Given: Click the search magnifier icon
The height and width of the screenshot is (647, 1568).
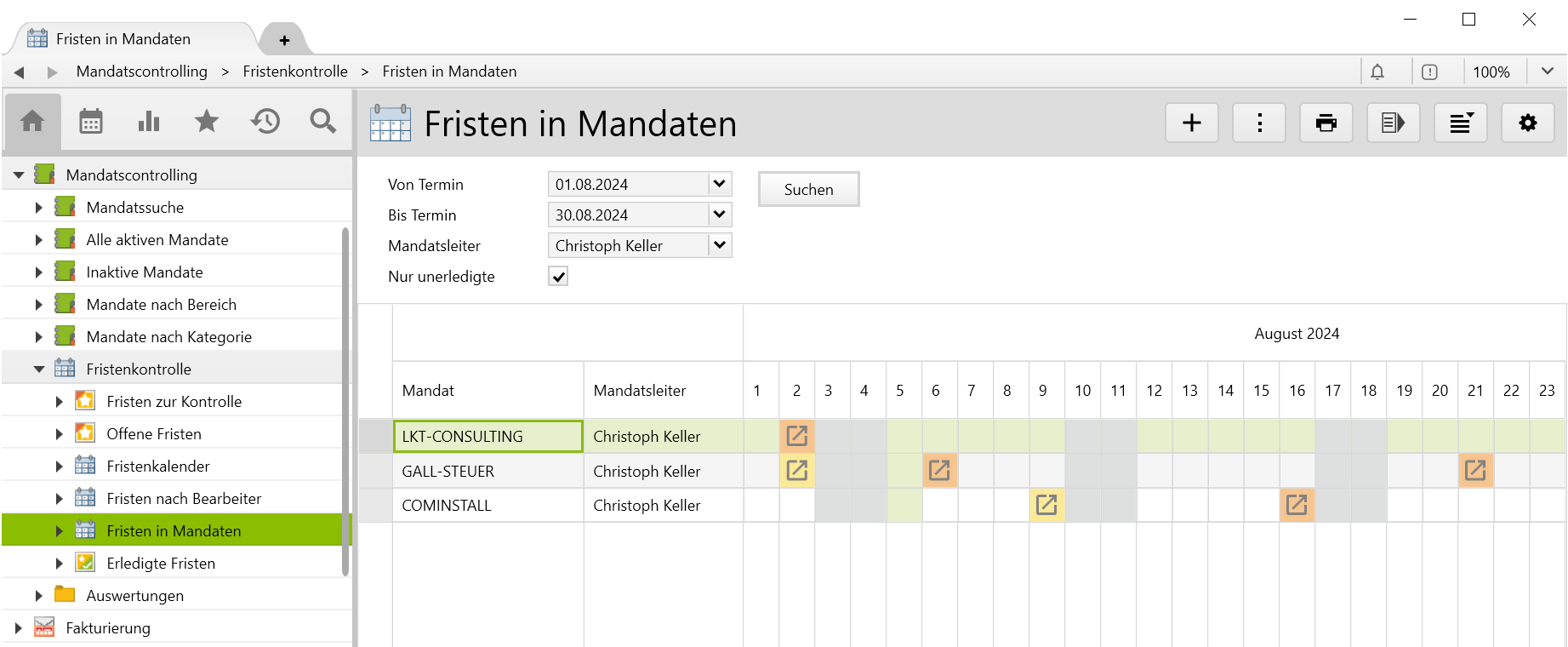Looking at the screenshot, I should (322, 122).
